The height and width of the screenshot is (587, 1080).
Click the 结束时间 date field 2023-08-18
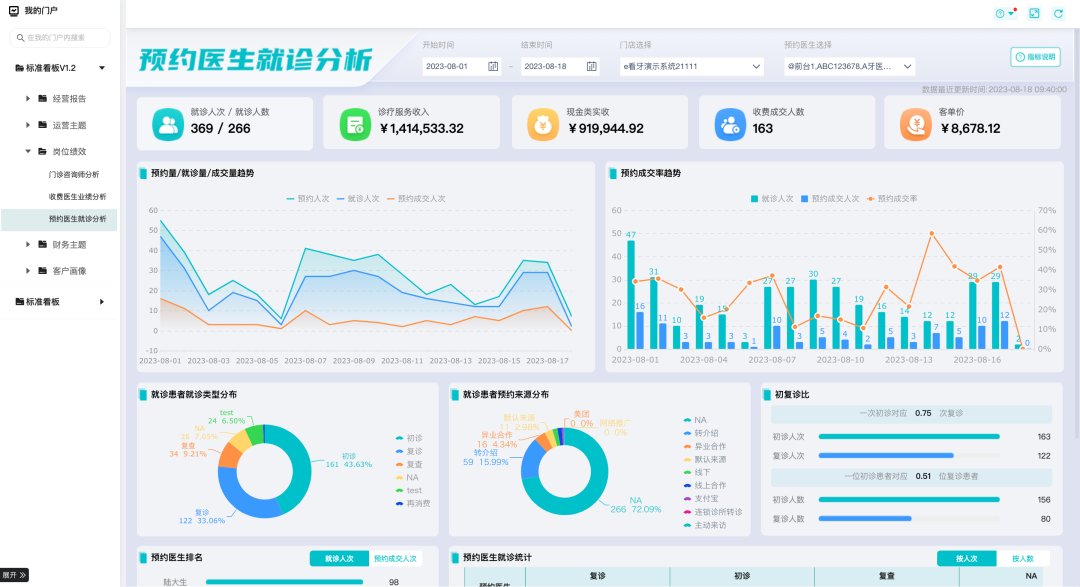tap(559, 66)
